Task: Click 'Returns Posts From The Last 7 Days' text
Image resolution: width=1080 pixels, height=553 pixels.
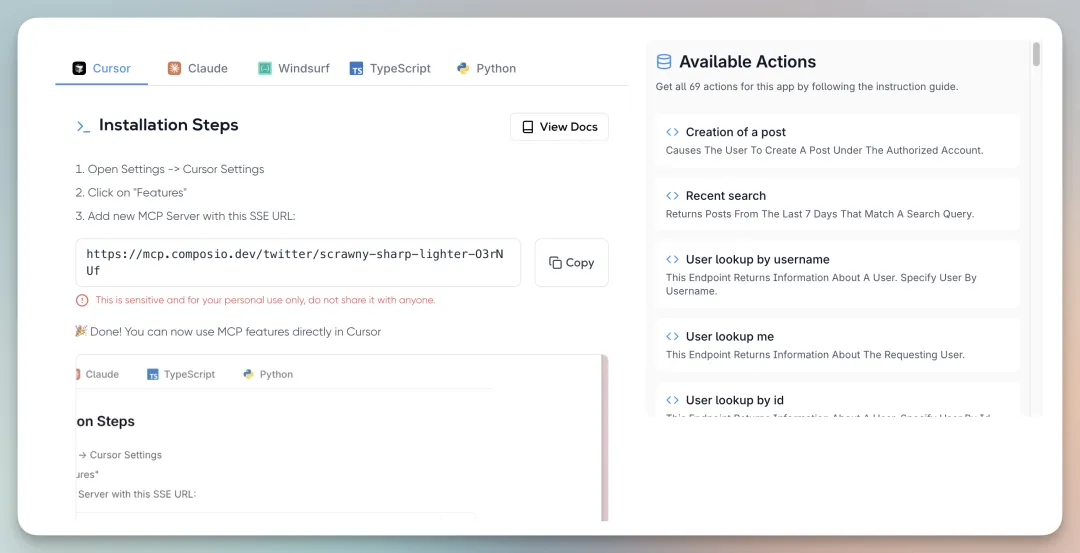Action: (820, 214)
